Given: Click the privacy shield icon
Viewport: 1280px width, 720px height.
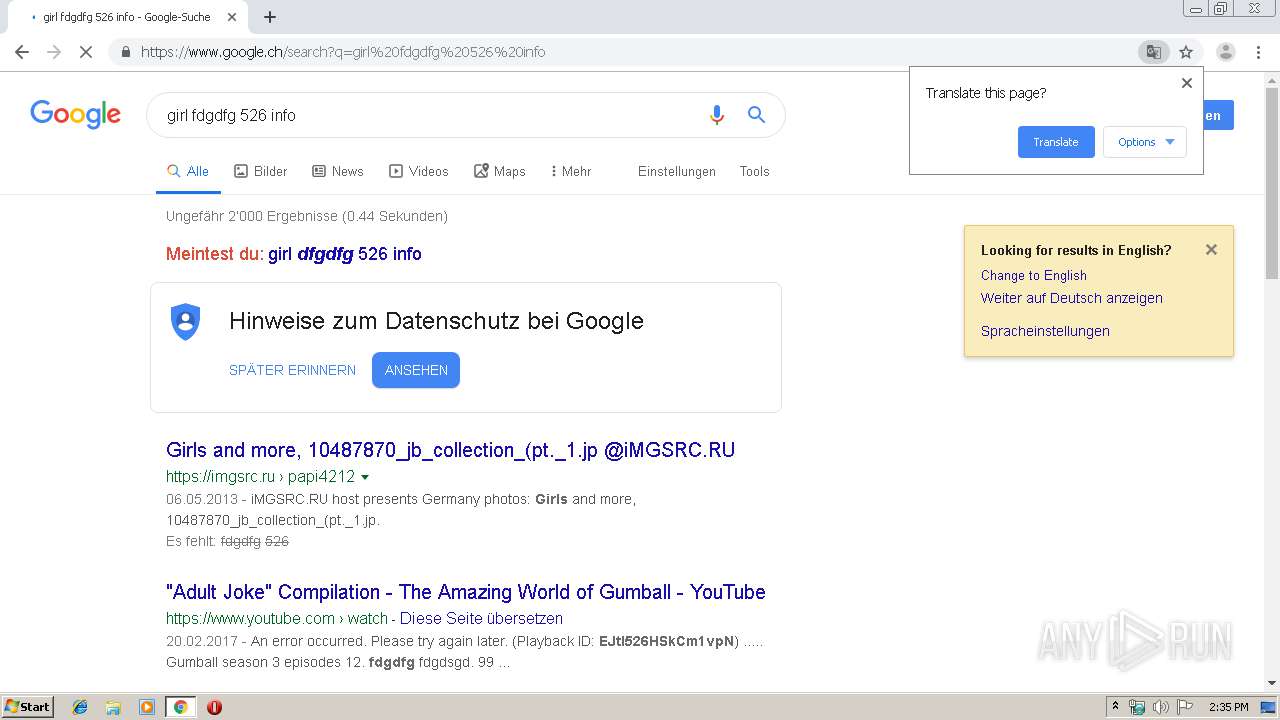Looking at the screenshot, I should [x=185, y=321].
